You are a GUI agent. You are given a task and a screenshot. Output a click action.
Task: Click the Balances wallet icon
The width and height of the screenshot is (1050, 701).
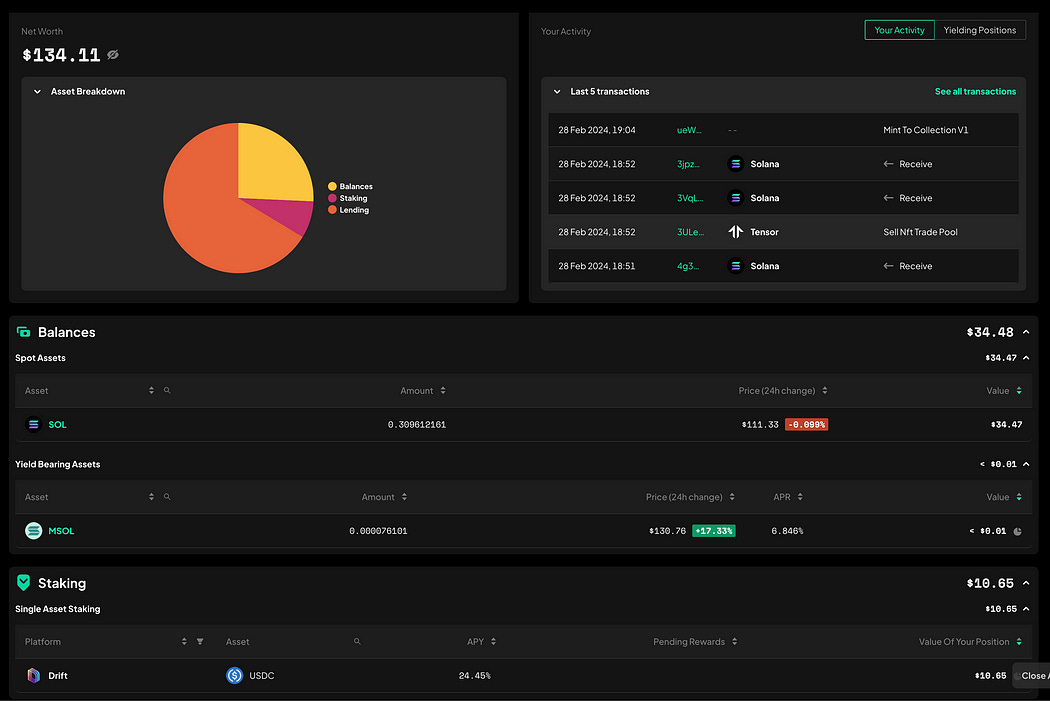(x=23, y=332)
